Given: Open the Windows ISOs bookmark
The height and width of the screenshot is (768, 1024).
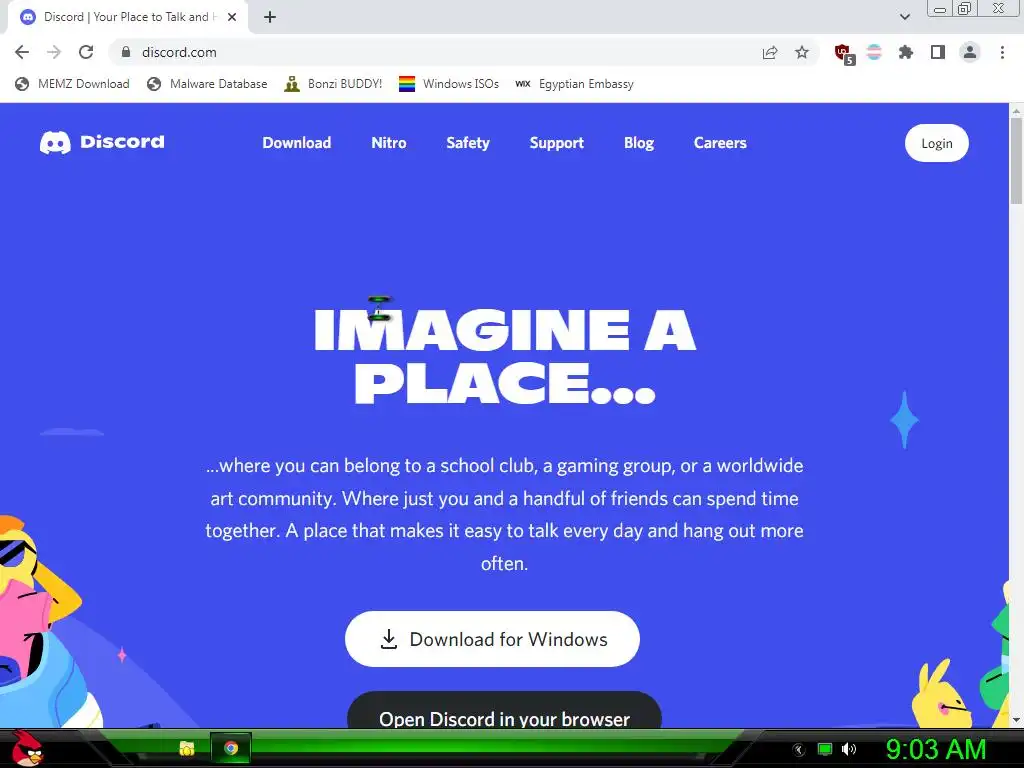Looking at the screenshot, I should 449,84.
